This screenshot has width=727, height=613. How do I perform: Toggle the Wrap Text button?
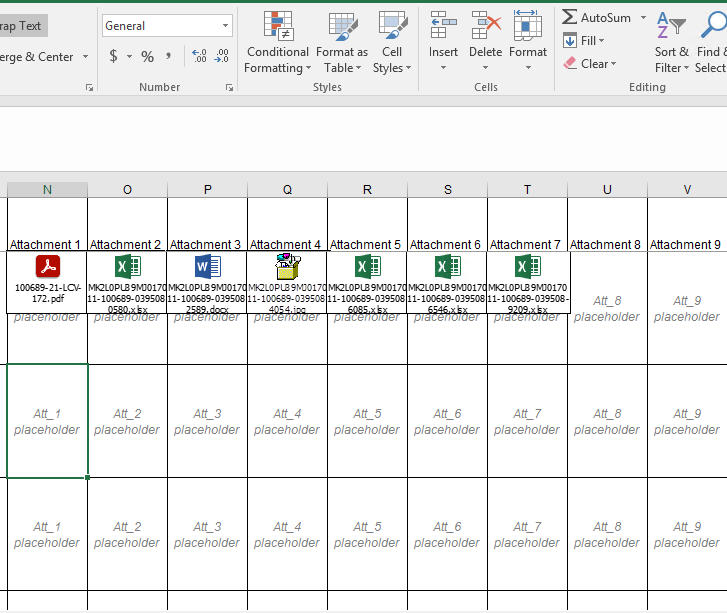(22, 26)
